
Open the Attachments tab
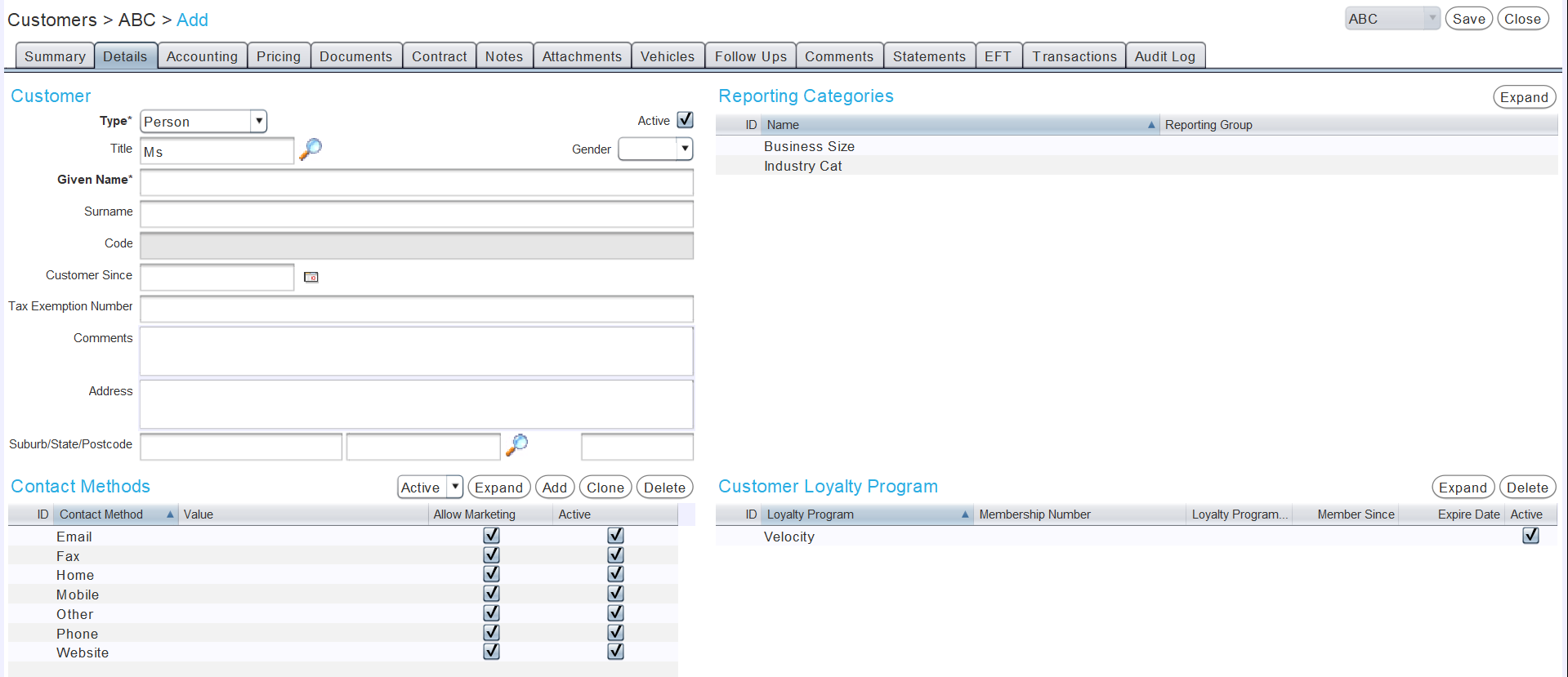(582, 56)
